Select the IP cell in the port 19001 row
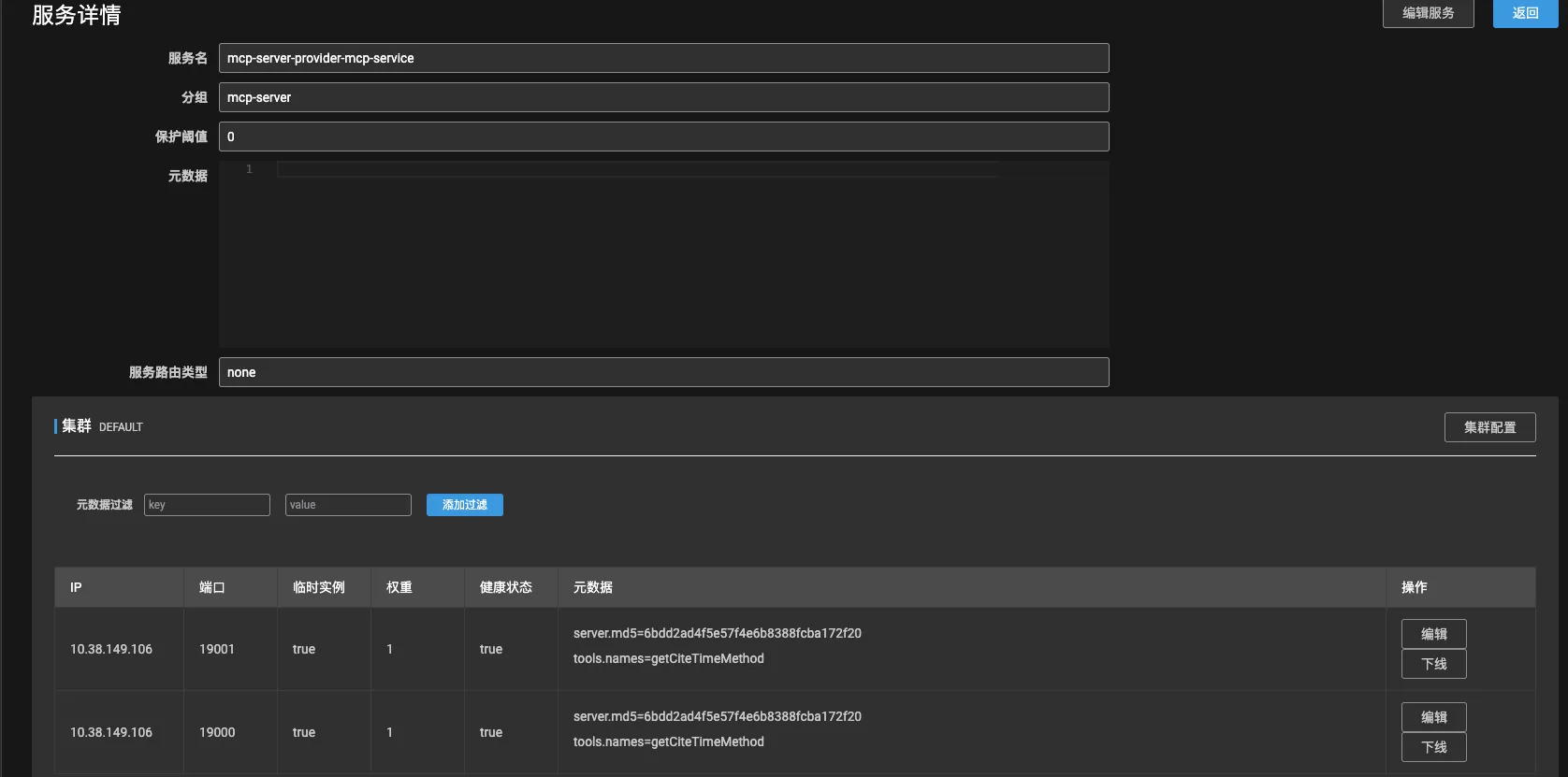The width and height of the screenshot is (1568, 777). (x=111, y=649)
